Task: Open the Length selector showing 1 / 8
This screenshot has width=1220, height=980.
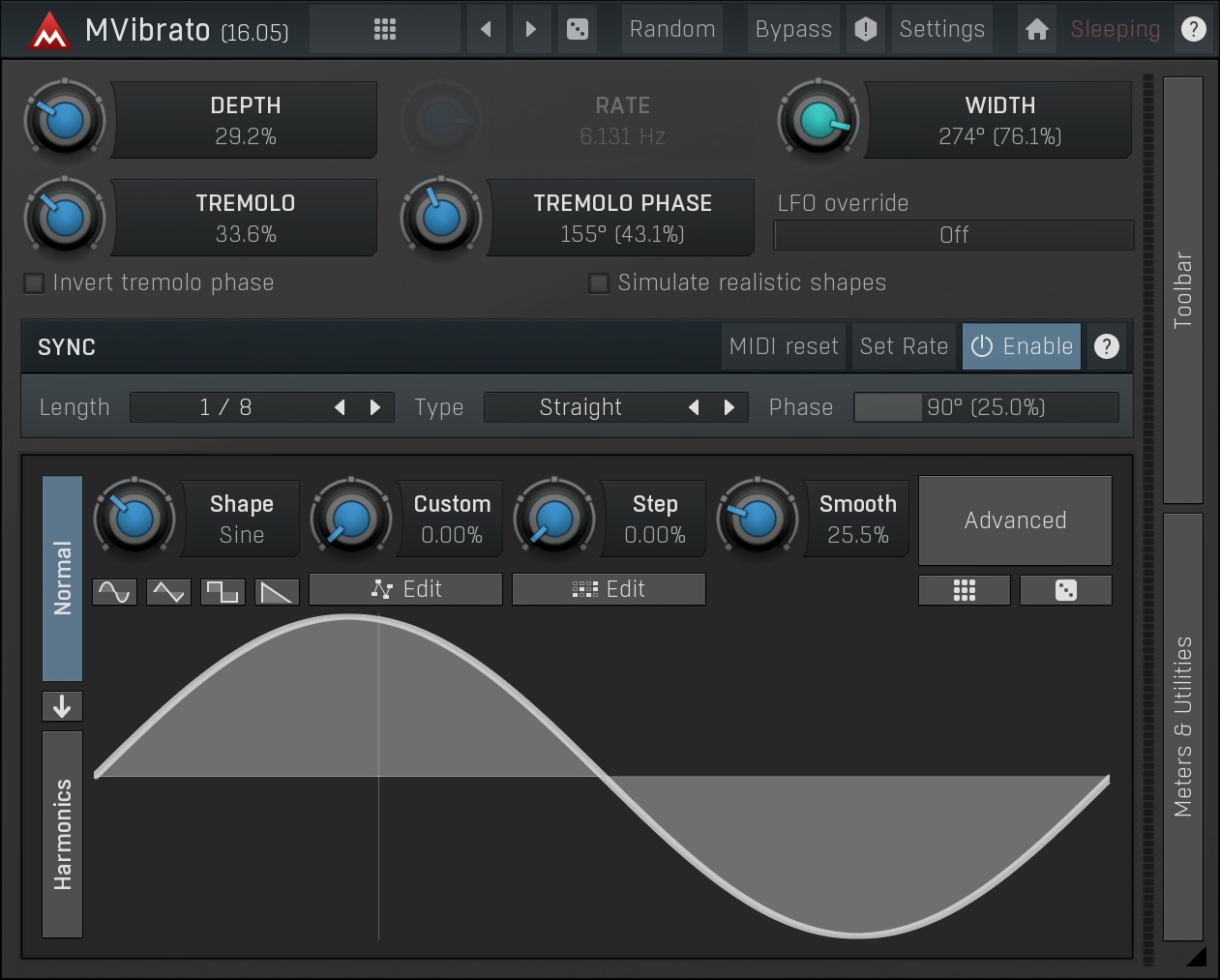Action: 261,407
